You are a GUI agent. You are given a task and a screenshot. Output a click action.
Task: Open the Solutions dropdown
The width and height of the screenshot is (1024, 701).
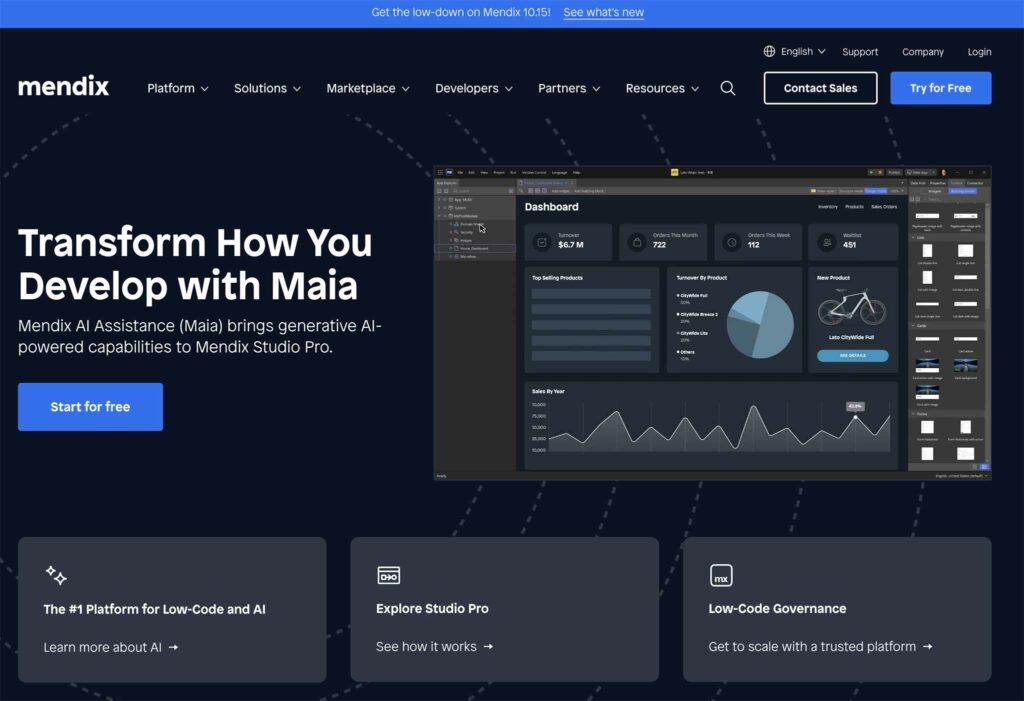click(x=267, y=88)
